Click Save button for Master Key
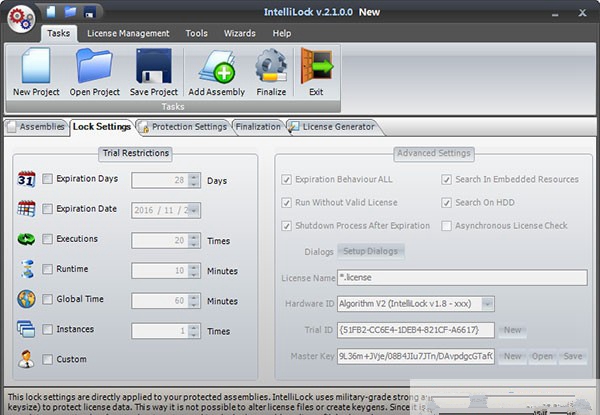This screenshot has width=600, height=415. click(572, 356)
